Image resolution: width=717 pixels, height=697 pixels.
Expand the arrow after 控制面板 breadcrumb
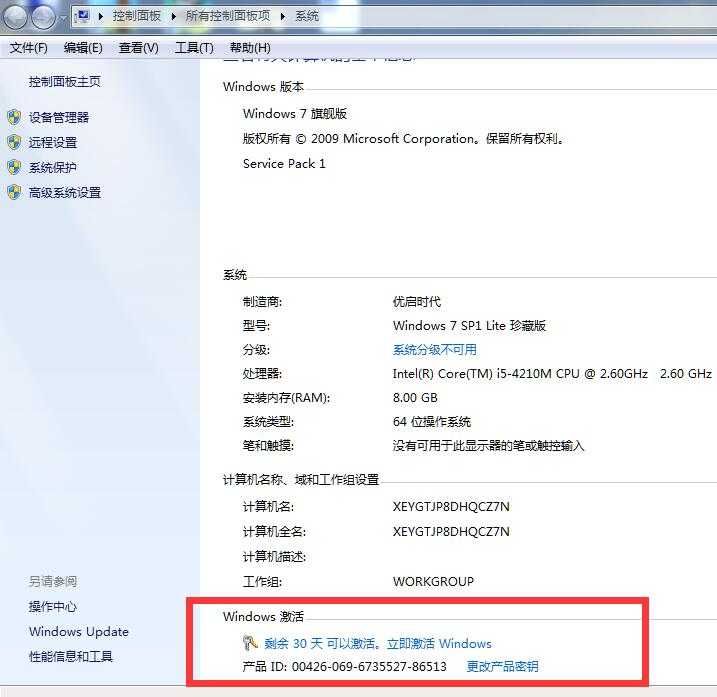tap(174, 16)
